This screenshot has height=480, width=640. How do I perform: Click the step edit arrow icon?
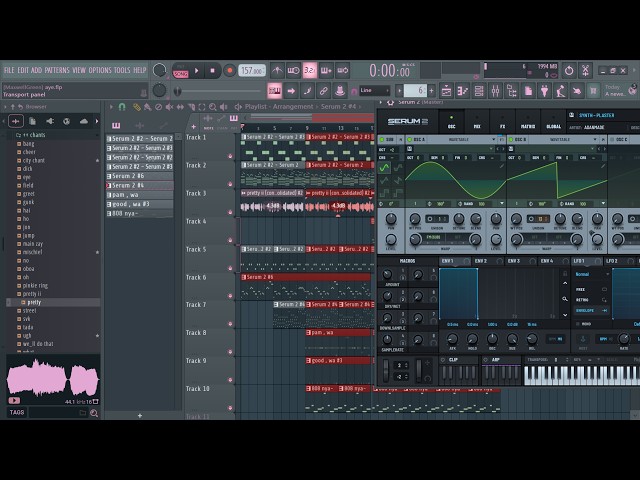tap(291, 91)
